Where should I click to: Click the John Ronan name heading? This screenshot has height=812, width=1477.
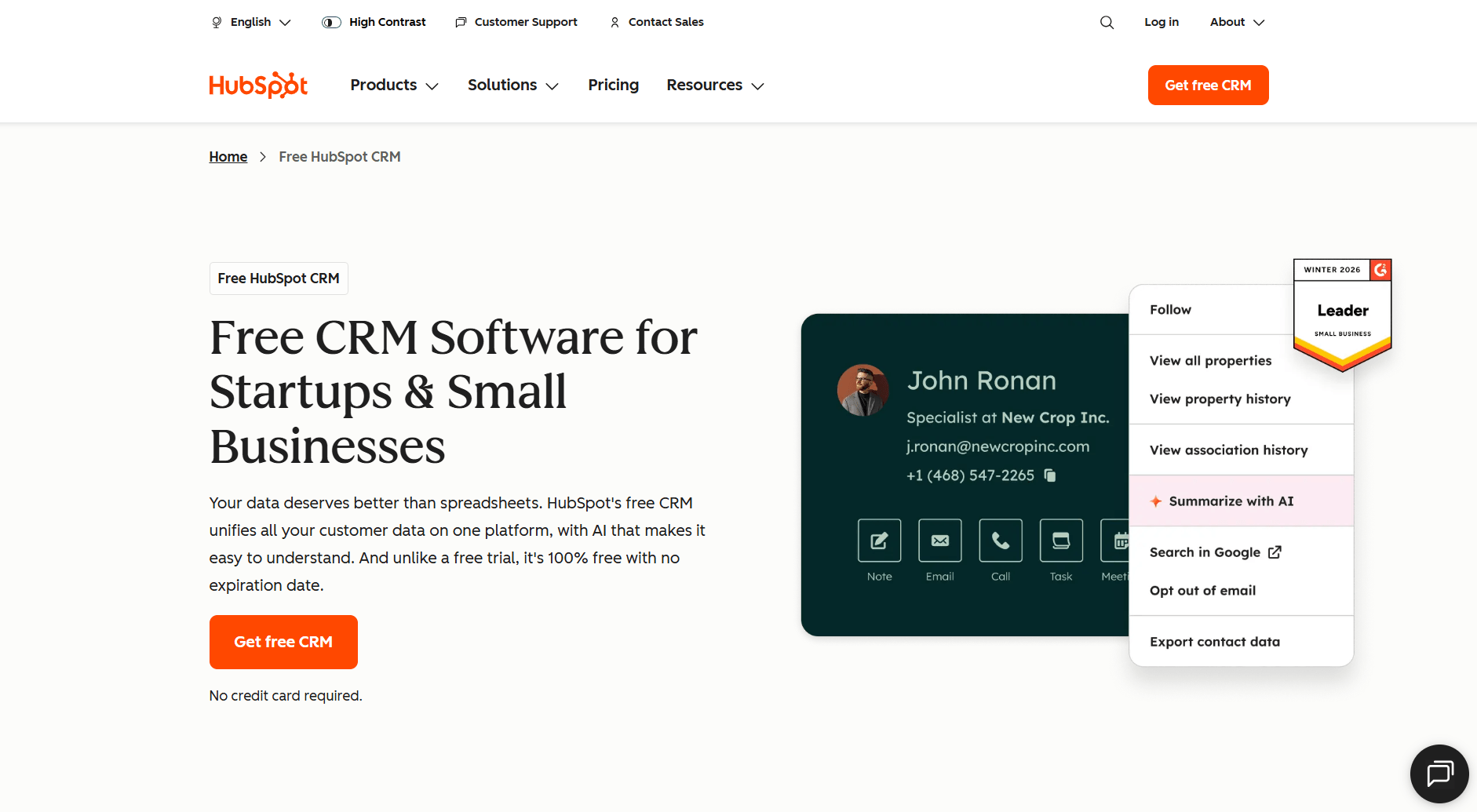point(982,381)
